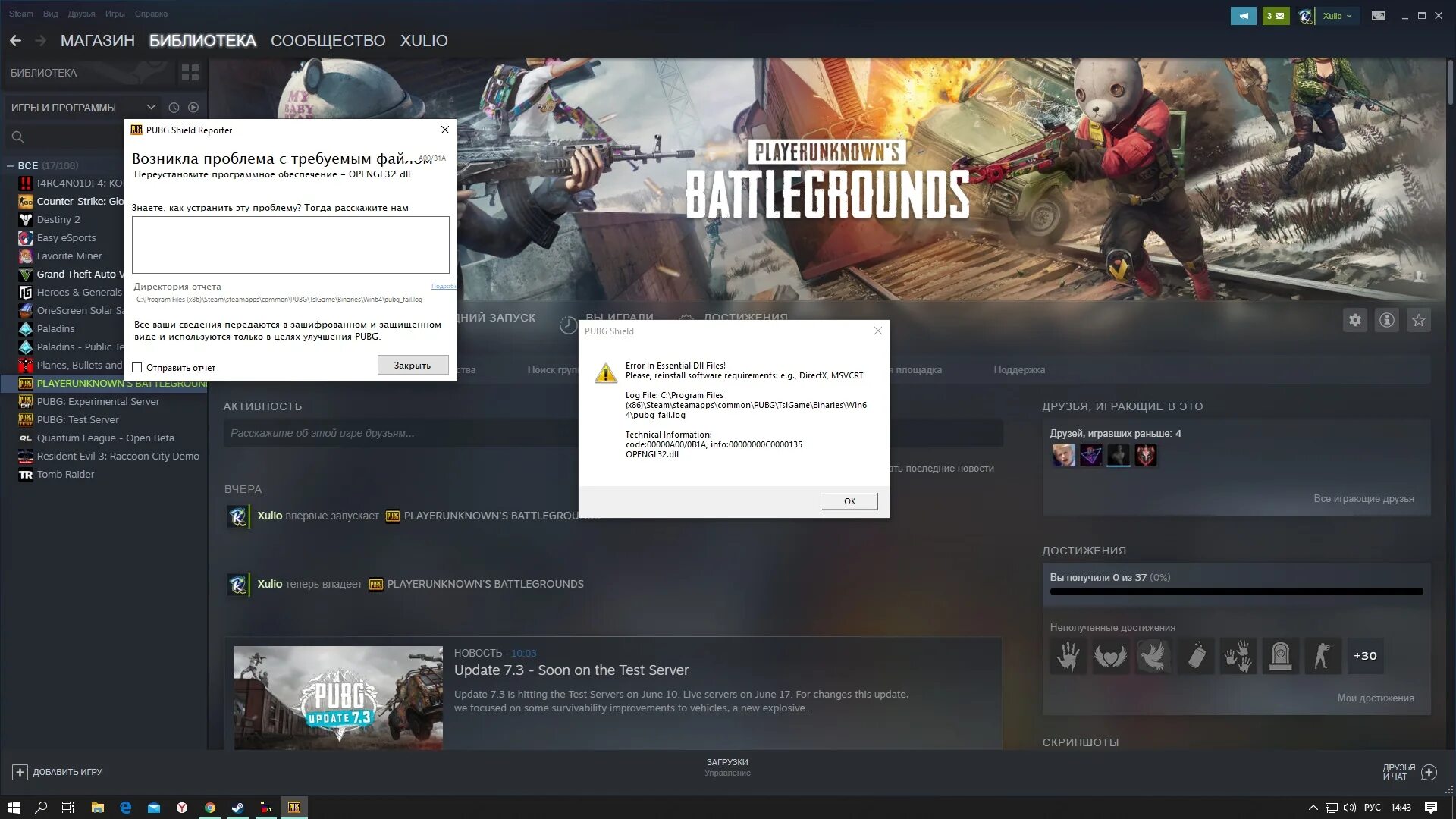Open Steam from the taskbar
The width and height of the screenshot is (1456, 819).
(238, 808)
